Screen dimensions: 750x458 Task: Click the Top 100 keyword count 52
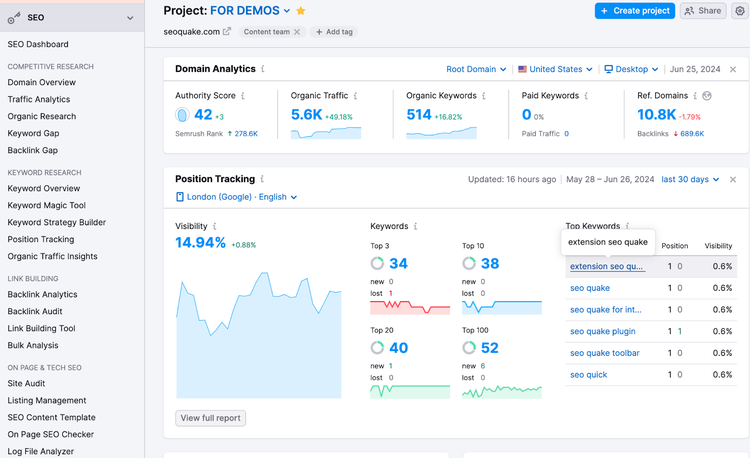(x=489, y=348)
